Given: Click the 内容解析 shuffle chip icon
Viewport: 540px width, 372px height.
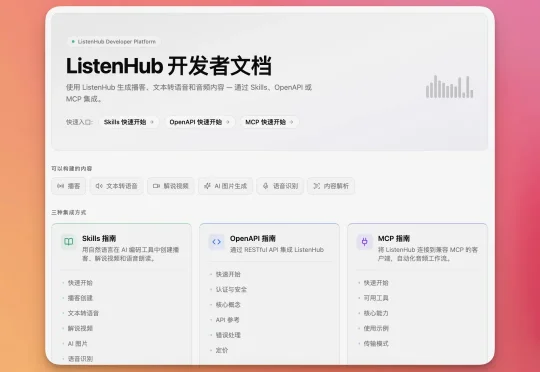Looking at the screenshot, I should click(x=316, y=186).
